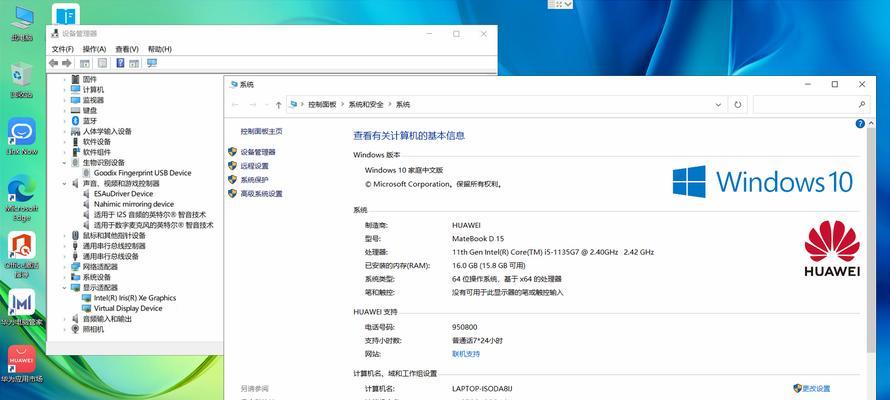Collapse the 显示适配器 node

click(x=65, y=288)
